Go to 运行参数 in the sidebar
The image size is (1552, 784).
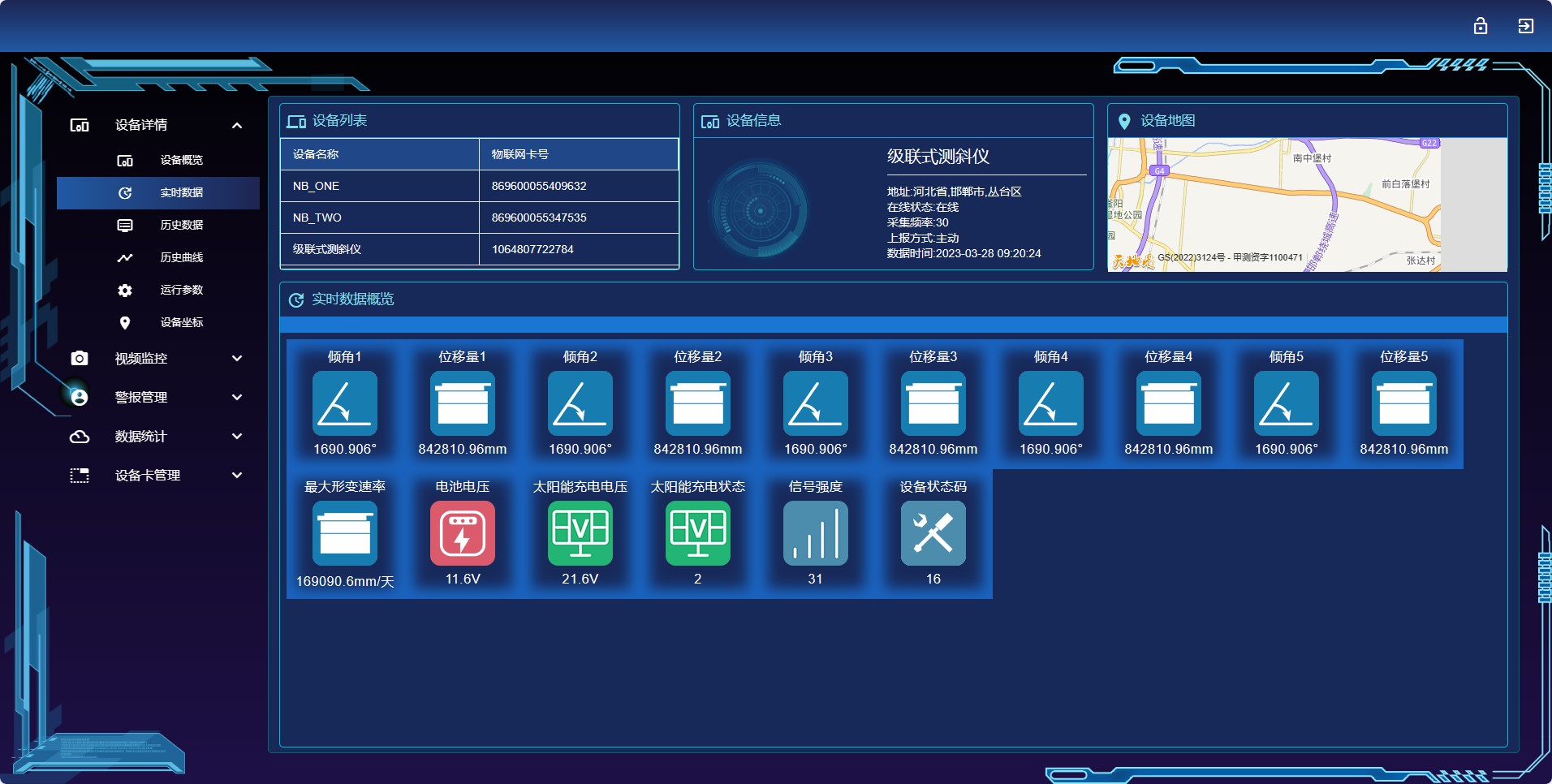(x=181, y=290)
